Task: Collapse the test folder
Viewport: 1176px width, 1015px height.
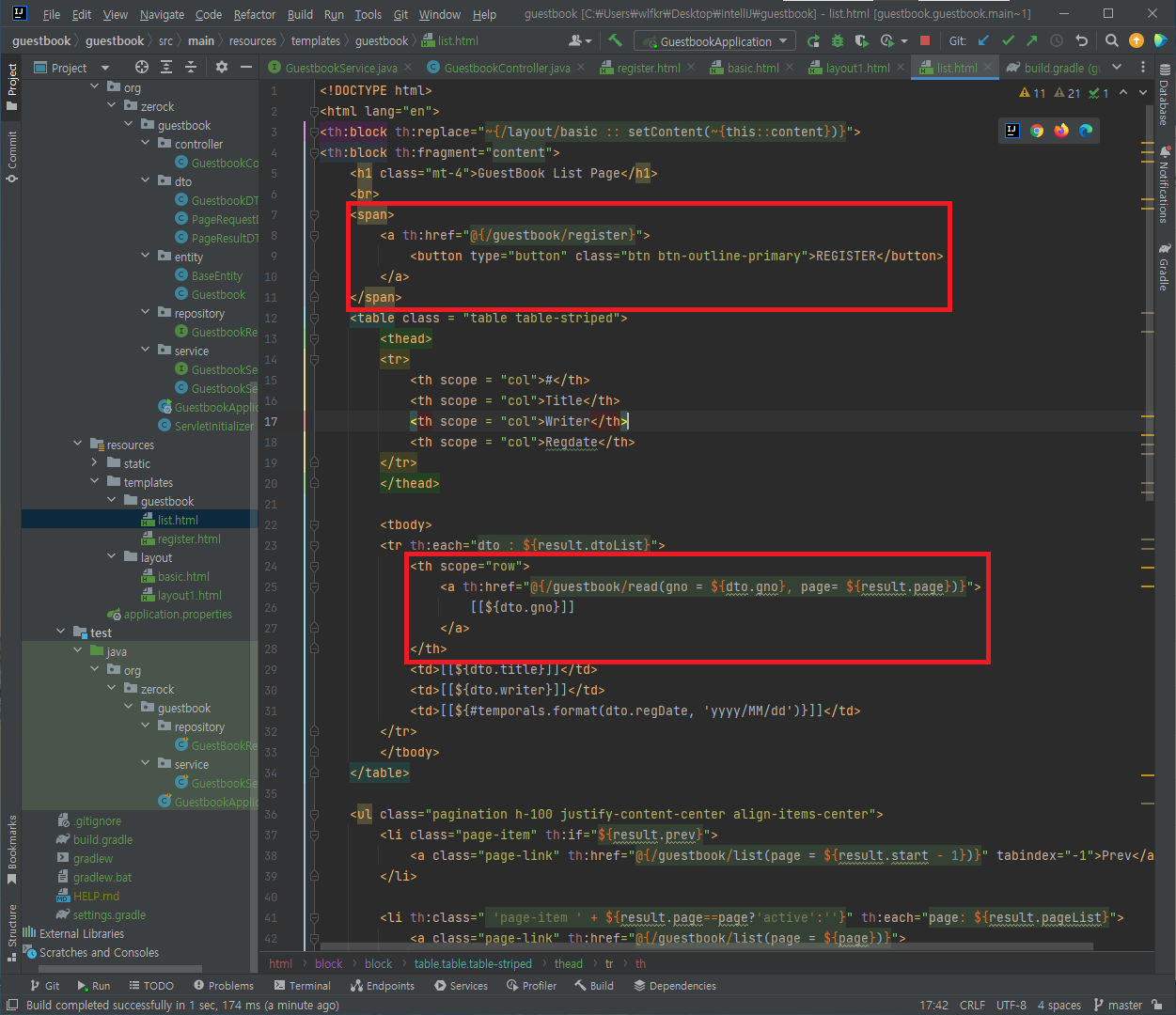Action: 61,632
